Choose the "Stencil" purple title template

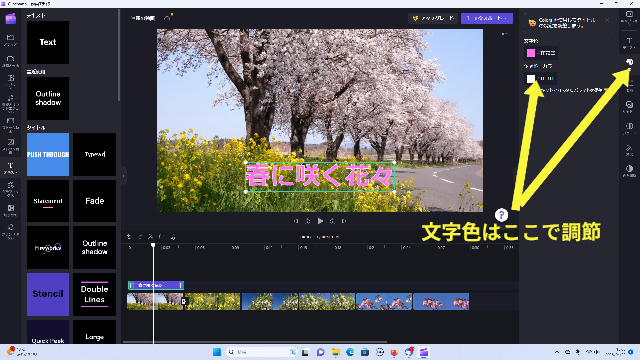click(x=48, y=294)
